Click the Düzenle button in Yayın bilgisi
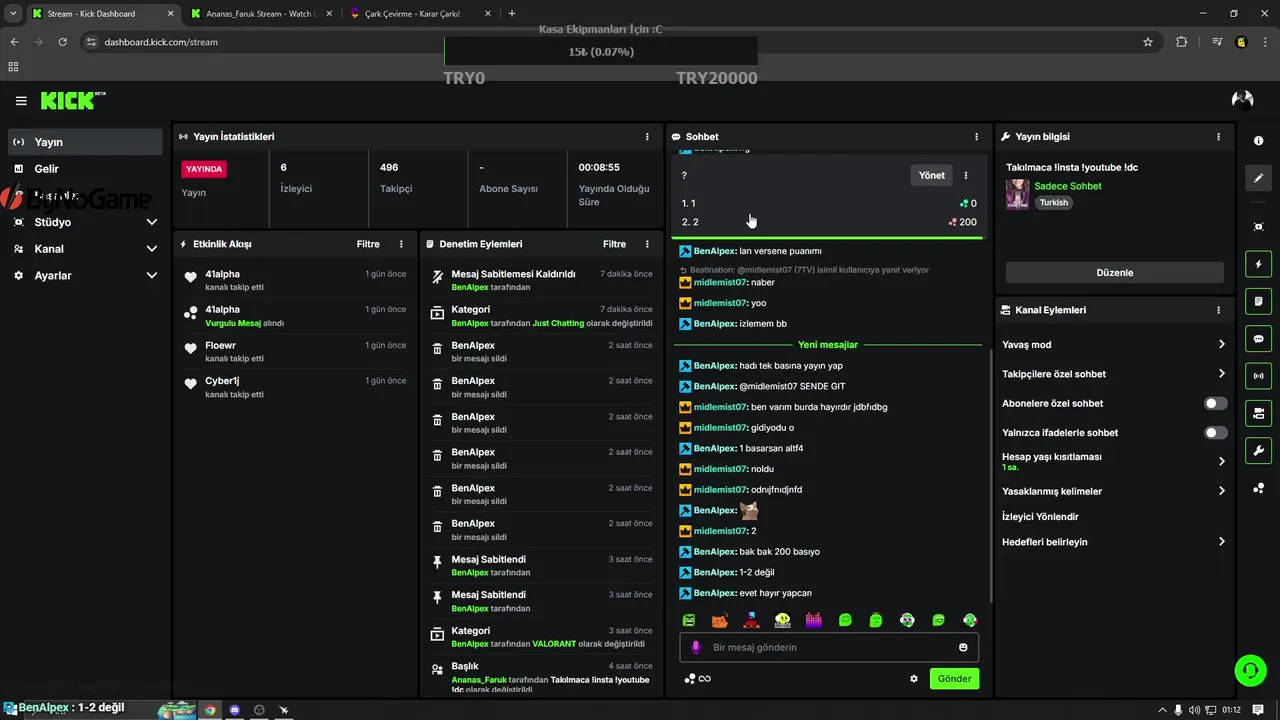1280x720 pixels. point(1114,272)
